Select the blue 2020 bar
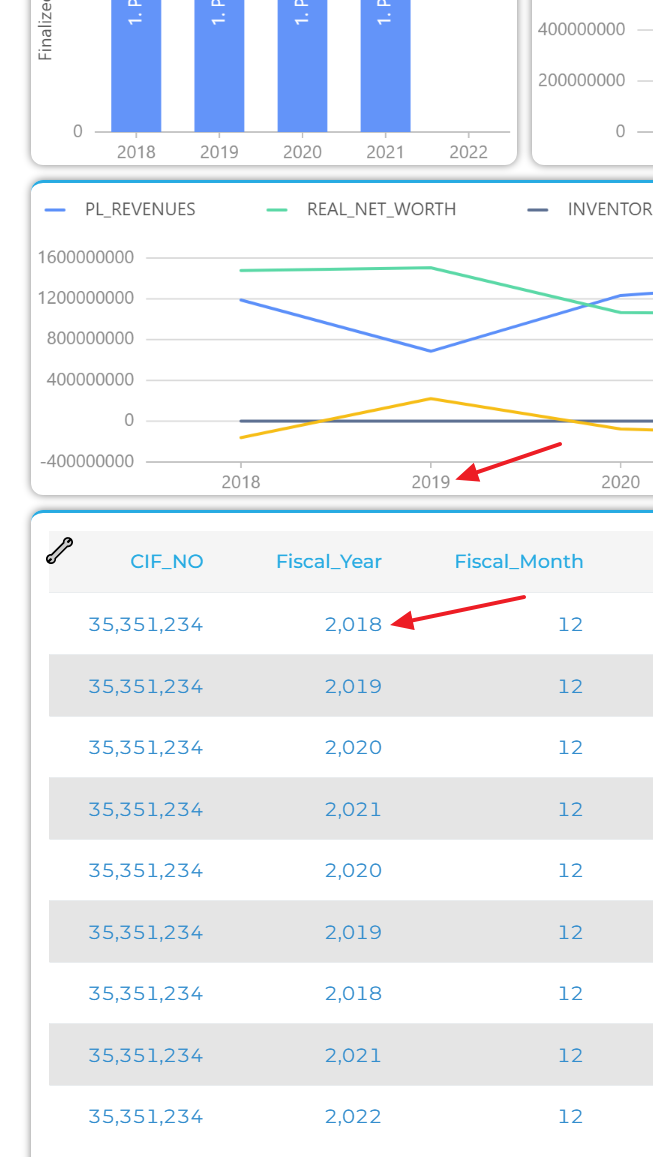Image resolution: width=653 pixels, height=1157 pixels. coord(303,66)
